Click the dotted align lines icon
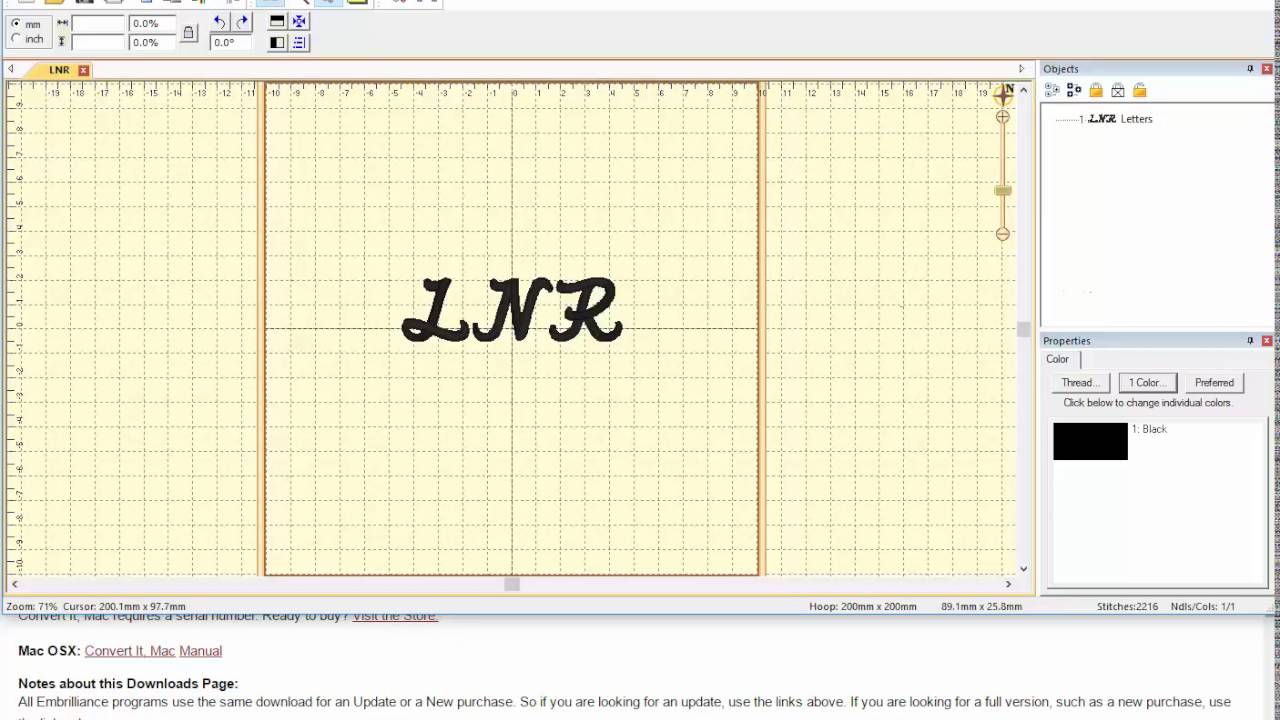 click(x=299, y=42)
